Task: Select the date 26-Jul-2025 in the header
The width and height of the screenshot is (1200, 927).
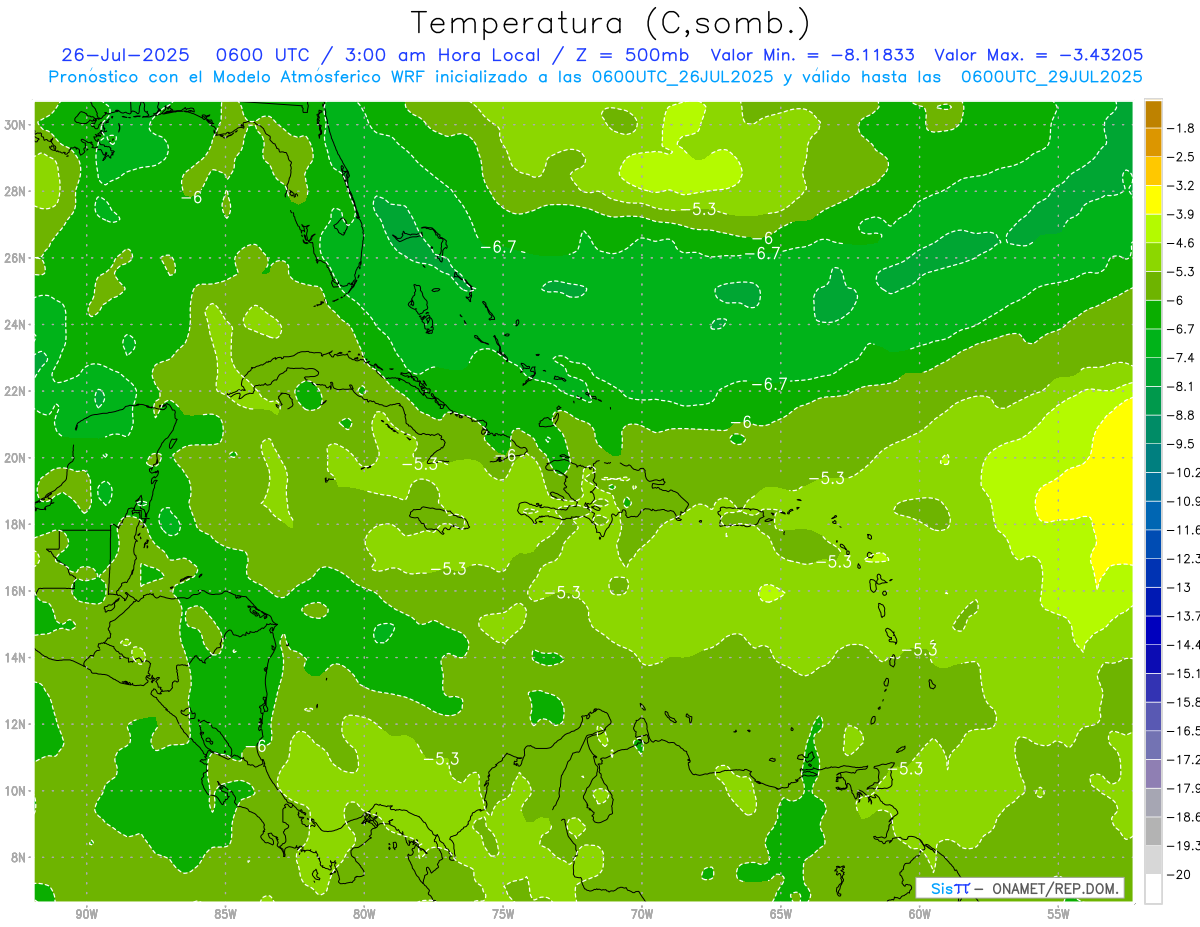Action: tap(126, 55)
